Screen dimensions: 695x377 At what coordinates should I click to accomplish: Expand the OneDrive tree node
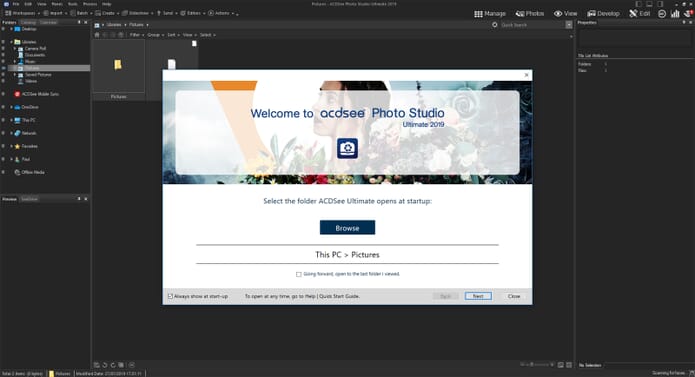(x=12, y=107)
